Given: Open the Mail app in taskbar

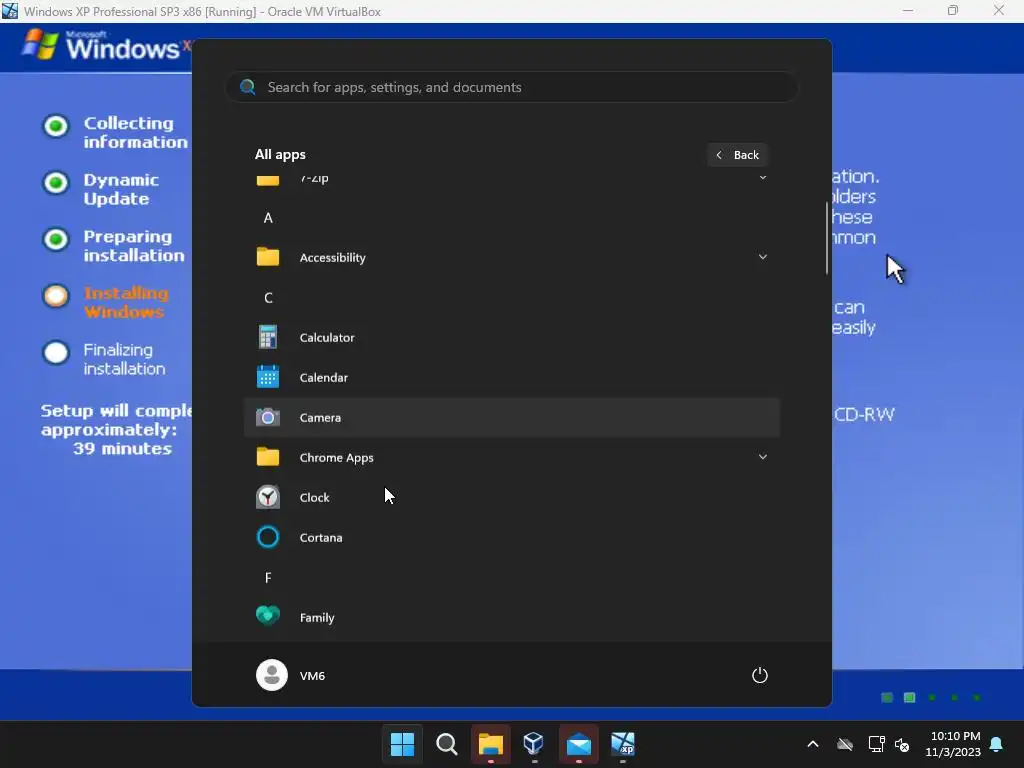Looking at the screenshot, I should click(579, 744).
